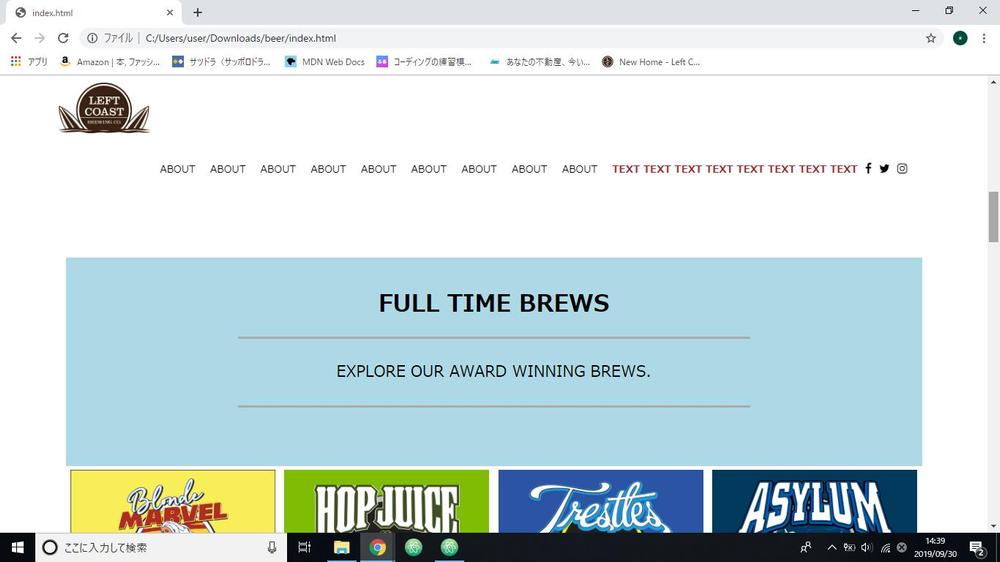The image size is (1000, 562).
Task: Open File Explorer from the taskbar
Action: point(342,547)
